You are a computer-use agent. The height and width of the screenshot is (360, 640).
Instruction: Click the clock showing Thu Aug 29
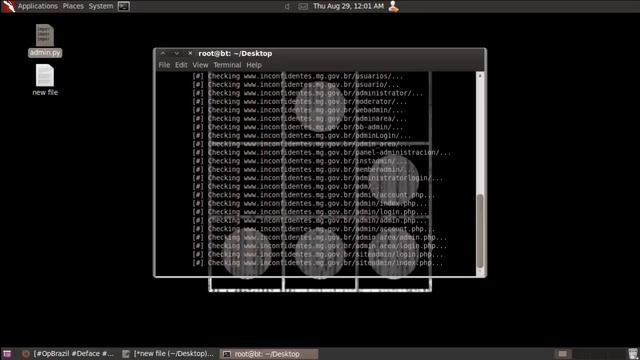[348, 6]
